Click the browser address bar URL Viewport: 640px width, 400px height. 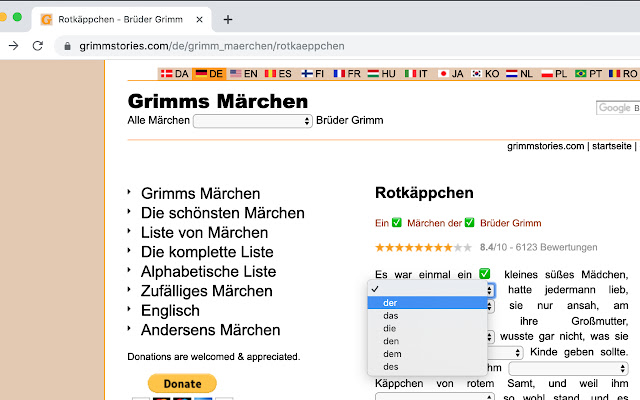[x=211, y=46]
